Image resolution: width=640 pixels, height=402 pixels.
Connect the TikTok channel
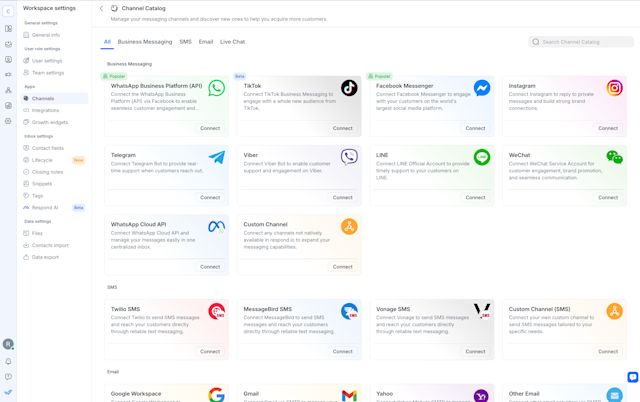pyautogui.click(x=342, y=128)
